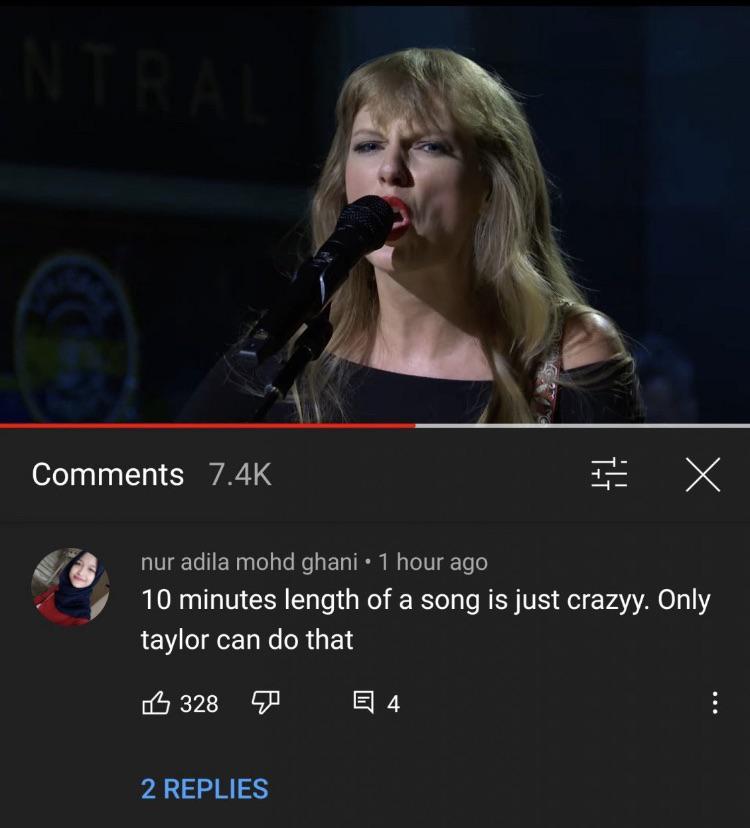Tap the video player frame
The width and height of the screenshot is (750, 828).
click(375, 211)
